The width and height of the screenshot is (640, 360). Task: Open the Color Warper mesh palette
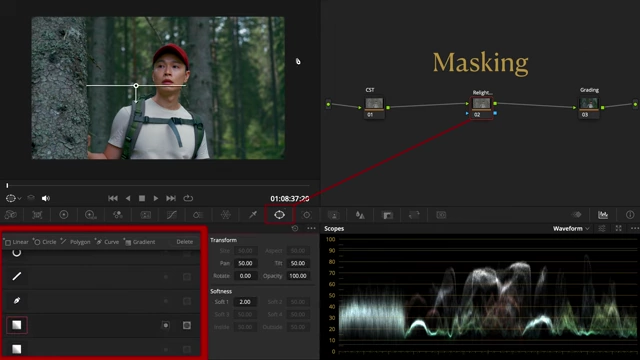click(x=226, y=215)
